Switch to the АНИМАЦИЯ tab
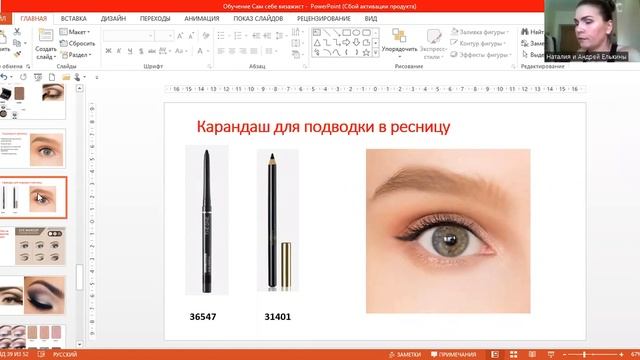The image size is (640, 360). tap(202, 19)
